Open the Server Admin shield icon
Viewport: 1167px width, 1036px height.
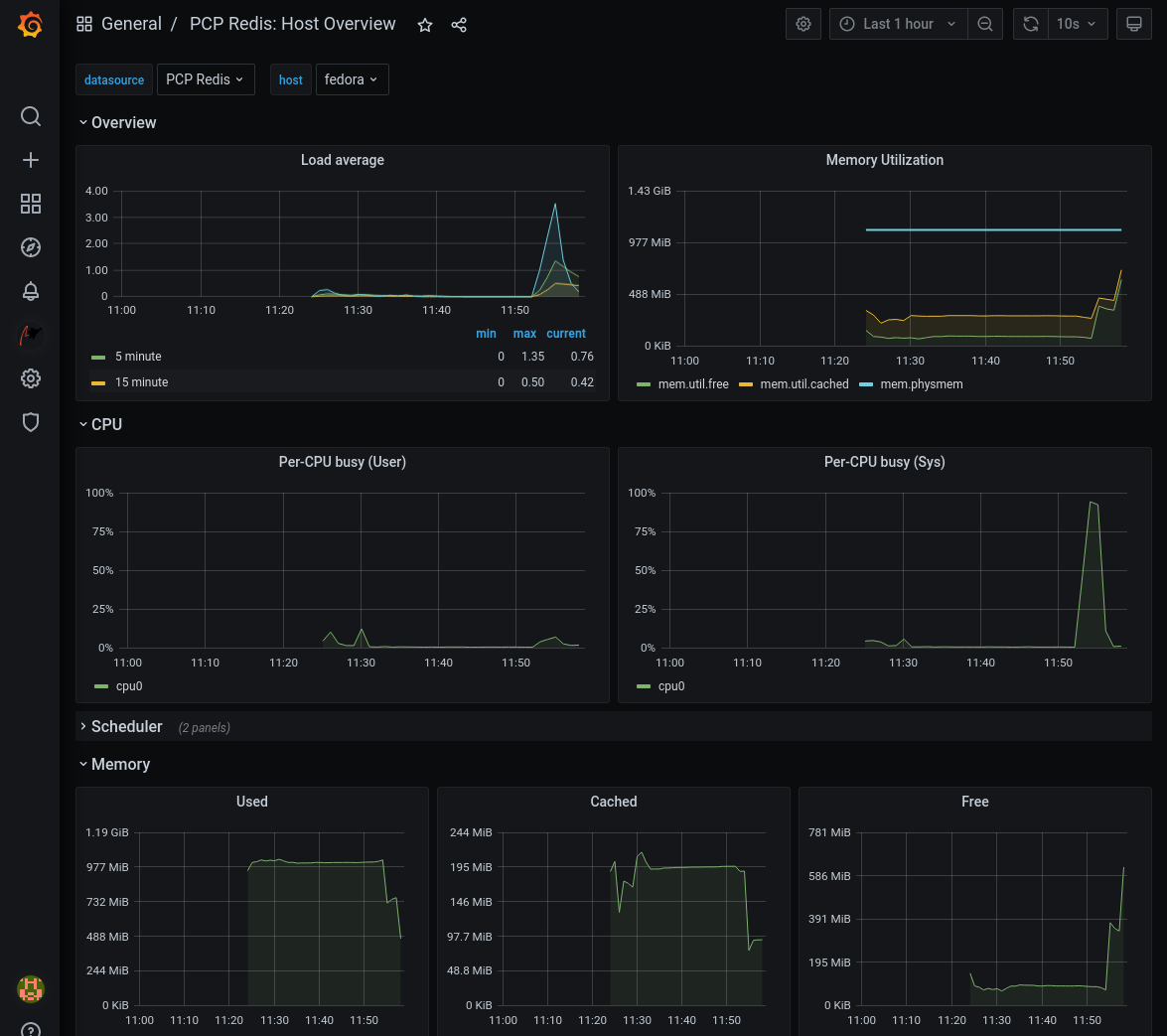coord(31,422)
